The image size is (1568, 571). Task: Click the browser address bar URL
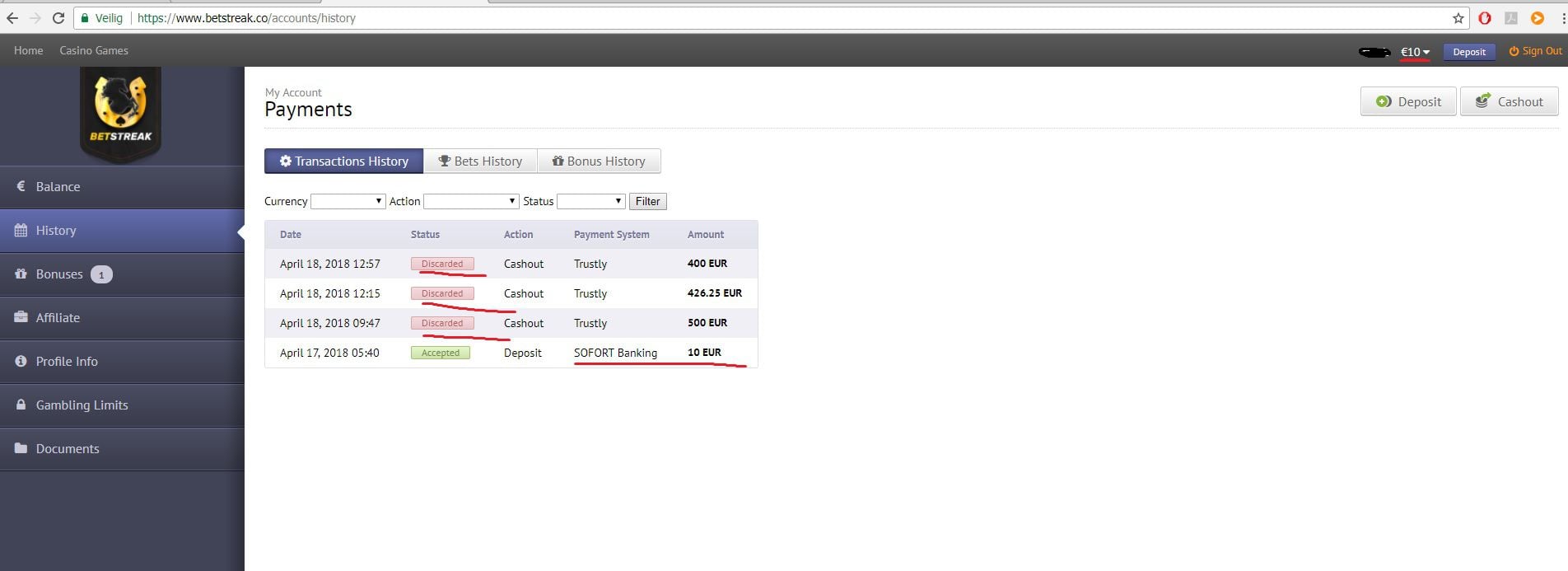(246, 17)
